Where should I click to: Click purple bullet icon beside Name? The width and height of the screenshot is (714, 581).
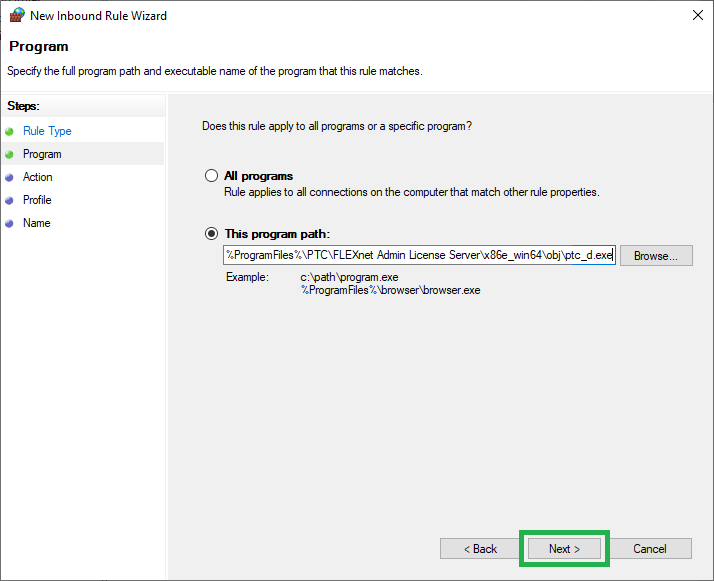(x=9, y=224)
